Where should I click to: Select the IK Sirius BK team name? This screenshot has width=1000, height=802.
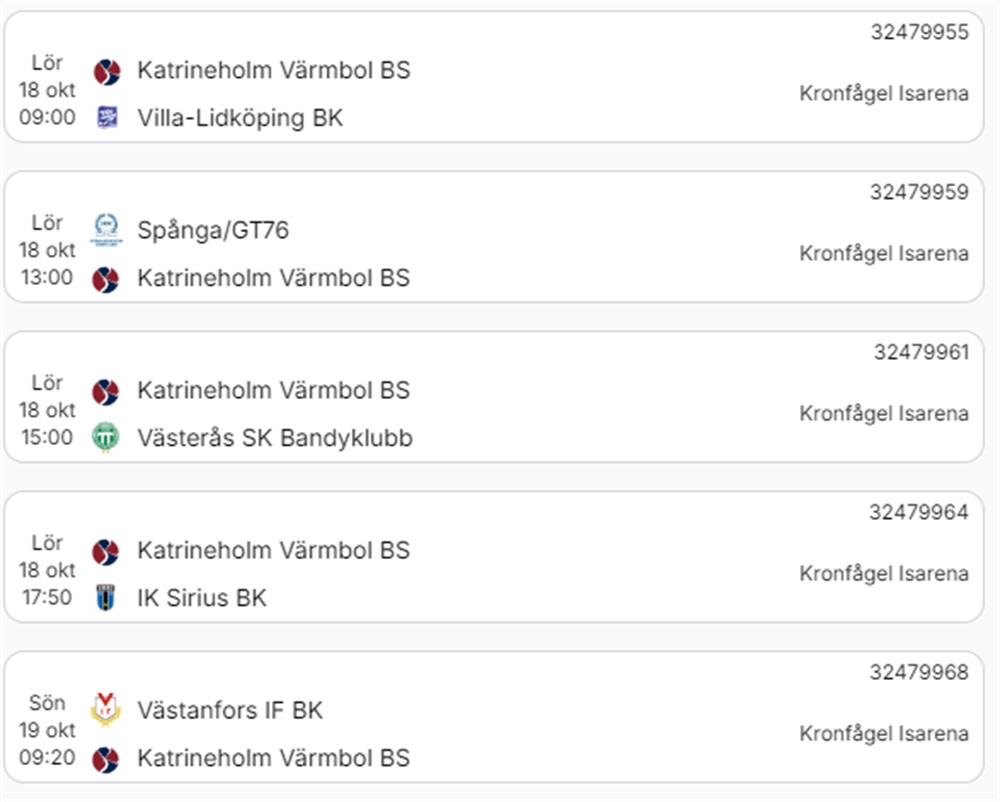[202, 598]
